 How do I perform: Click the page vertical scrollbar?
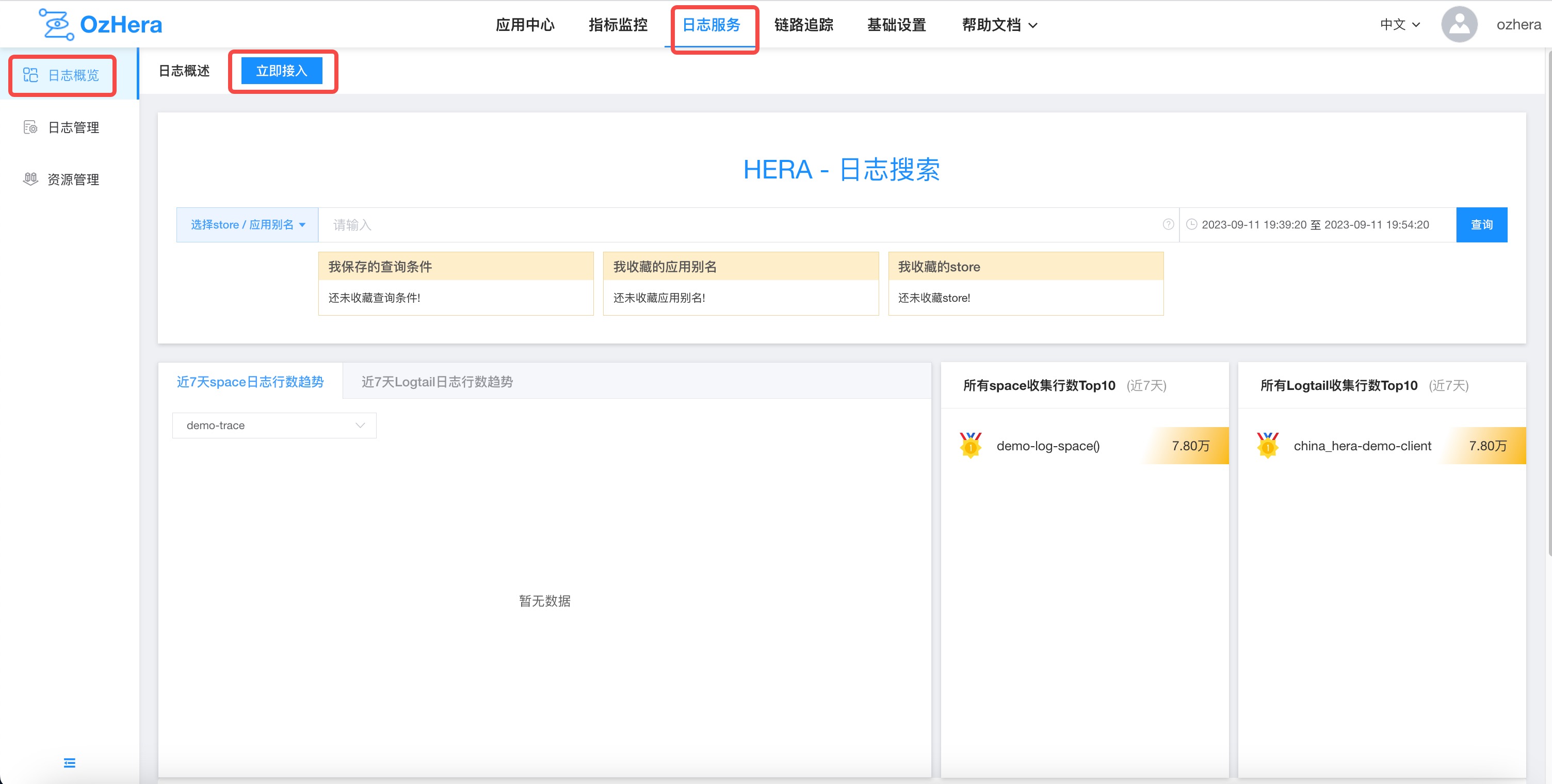point(1548,303)
